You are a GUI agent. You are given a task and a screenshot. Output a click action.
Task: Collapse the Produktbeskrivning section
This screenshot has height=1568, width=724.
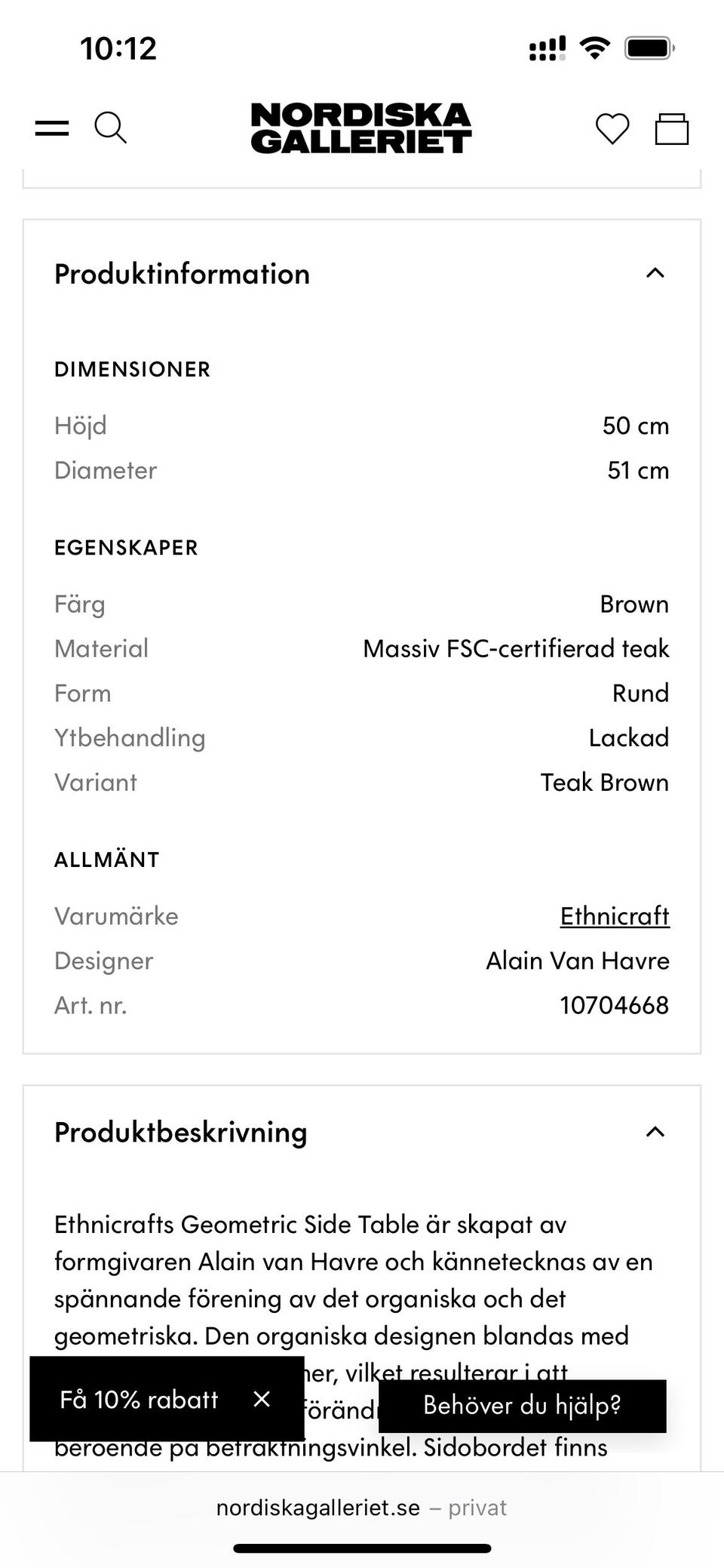pos(655,1132)
